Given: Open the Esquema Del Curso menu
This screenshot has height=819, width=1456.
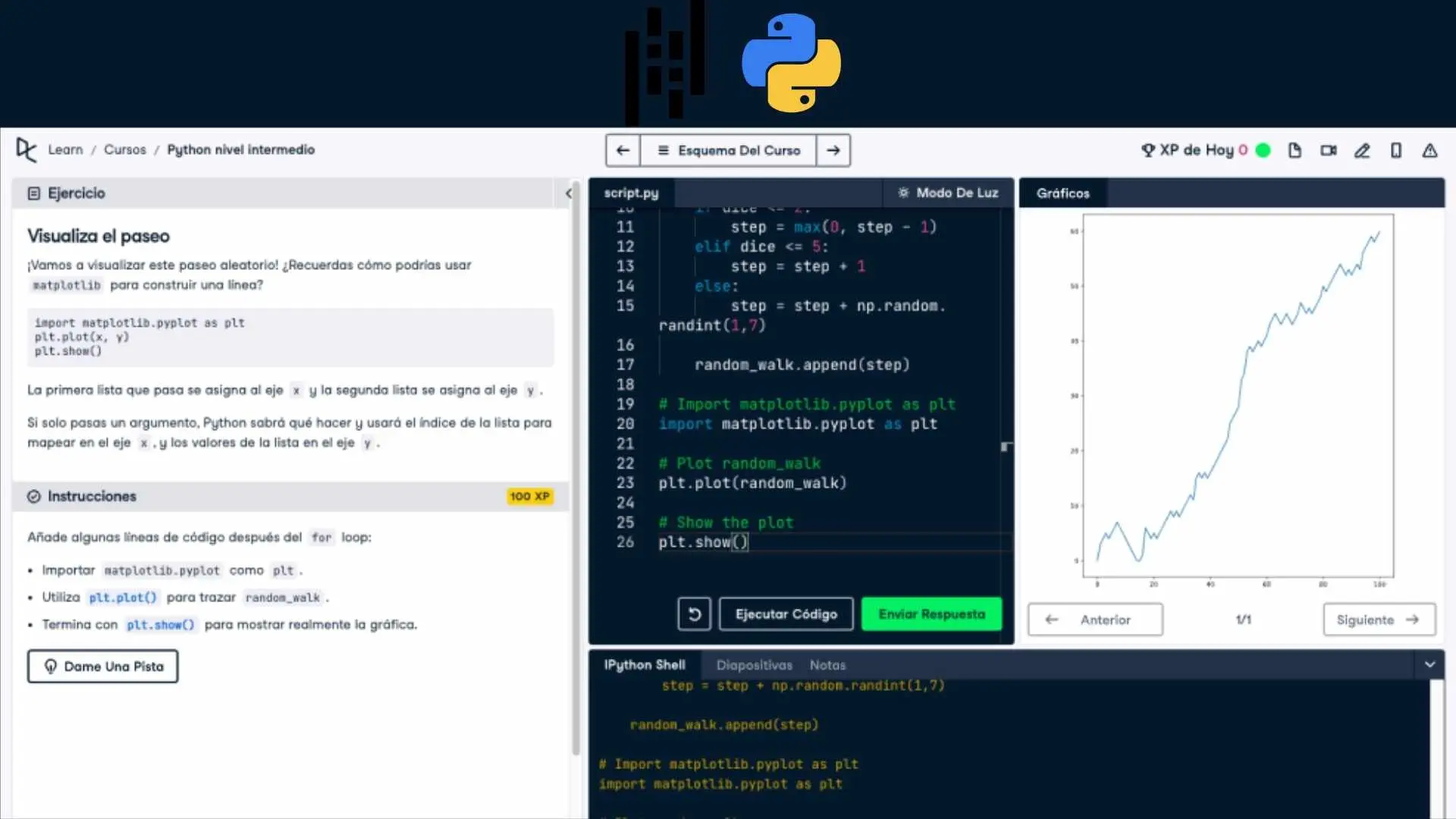Looking at the screenshot, I should [728, 150].
